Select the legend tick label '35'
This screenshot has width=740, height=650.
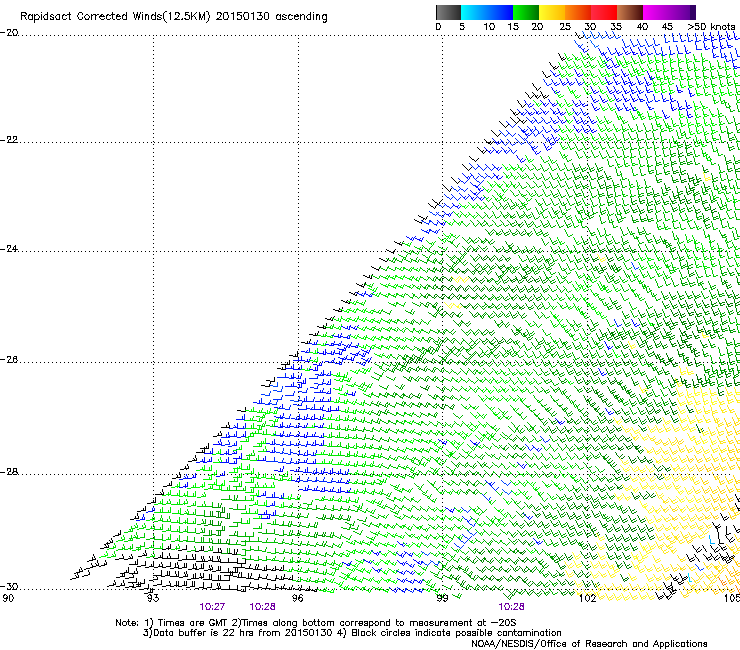click(616, 27)
